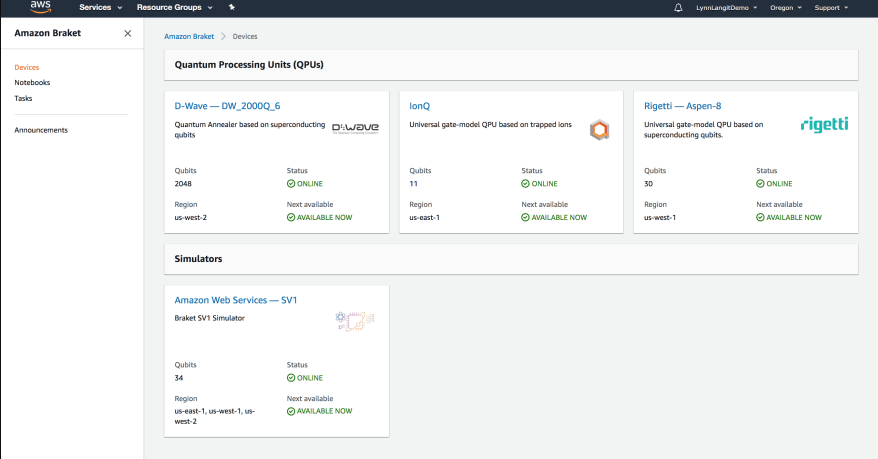The image size is (878, 459).
Task: Open Announcements in the sidebar
Action: pos(41,130)
